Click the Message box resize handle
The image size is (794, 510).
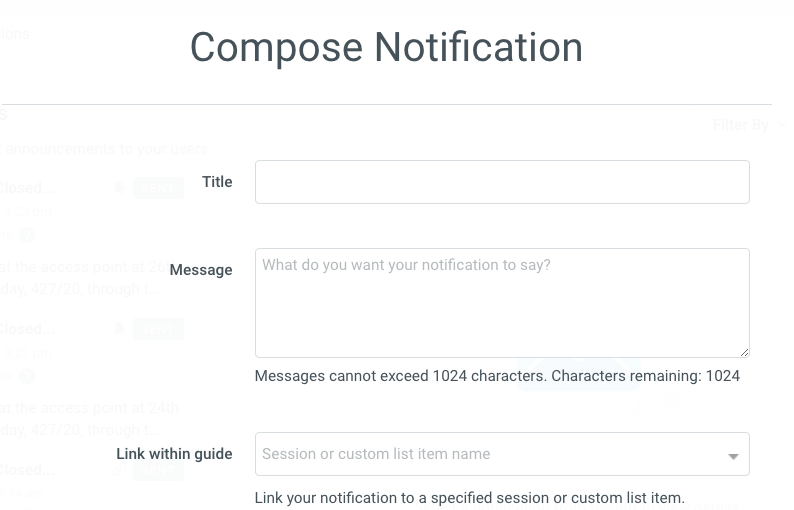click(x=744, y=352)
